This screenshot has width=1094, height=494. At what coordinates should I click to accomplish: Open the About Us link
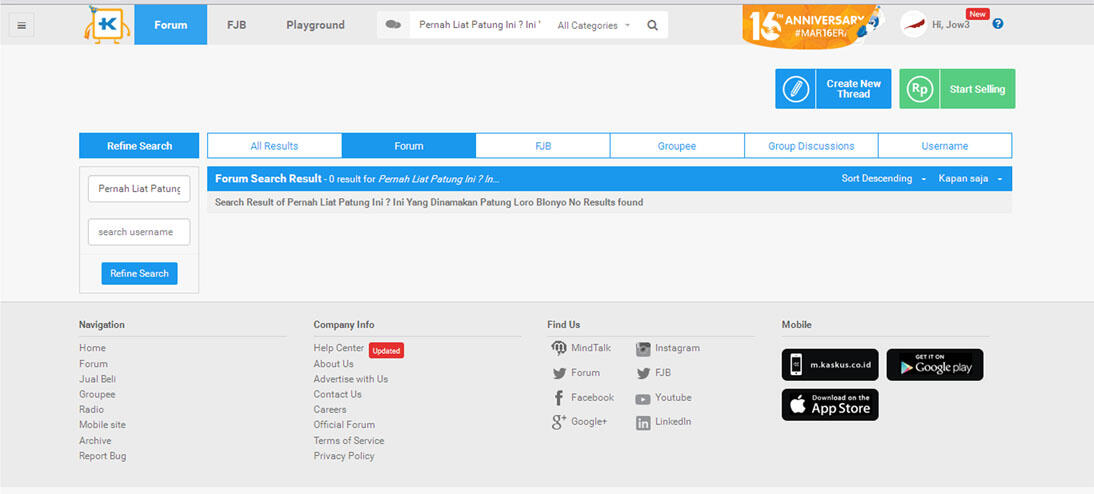(334, 364)
